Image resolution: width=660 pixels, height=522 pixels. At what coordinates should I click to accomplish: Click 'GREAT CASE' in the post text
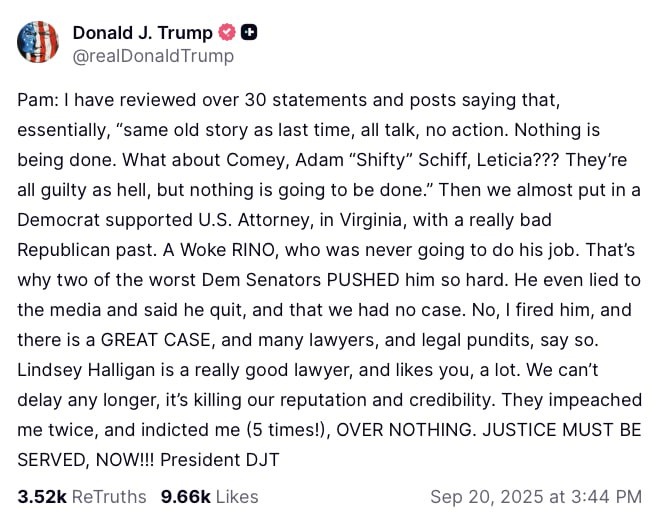tap(155, 340)
